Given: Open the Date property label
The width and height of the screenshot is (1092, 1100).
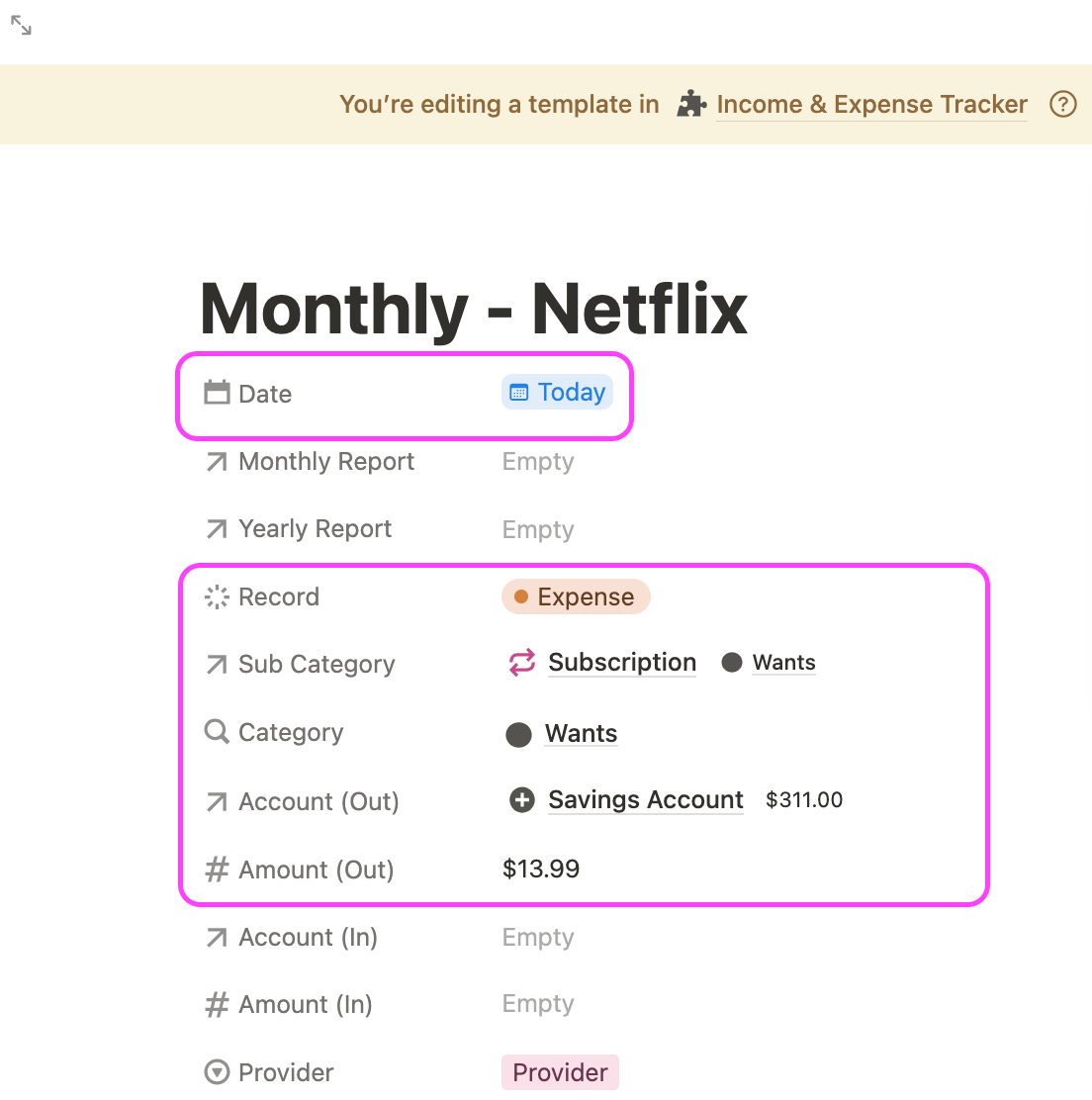Looking at the screenshot, I should (x=265, y=394).
